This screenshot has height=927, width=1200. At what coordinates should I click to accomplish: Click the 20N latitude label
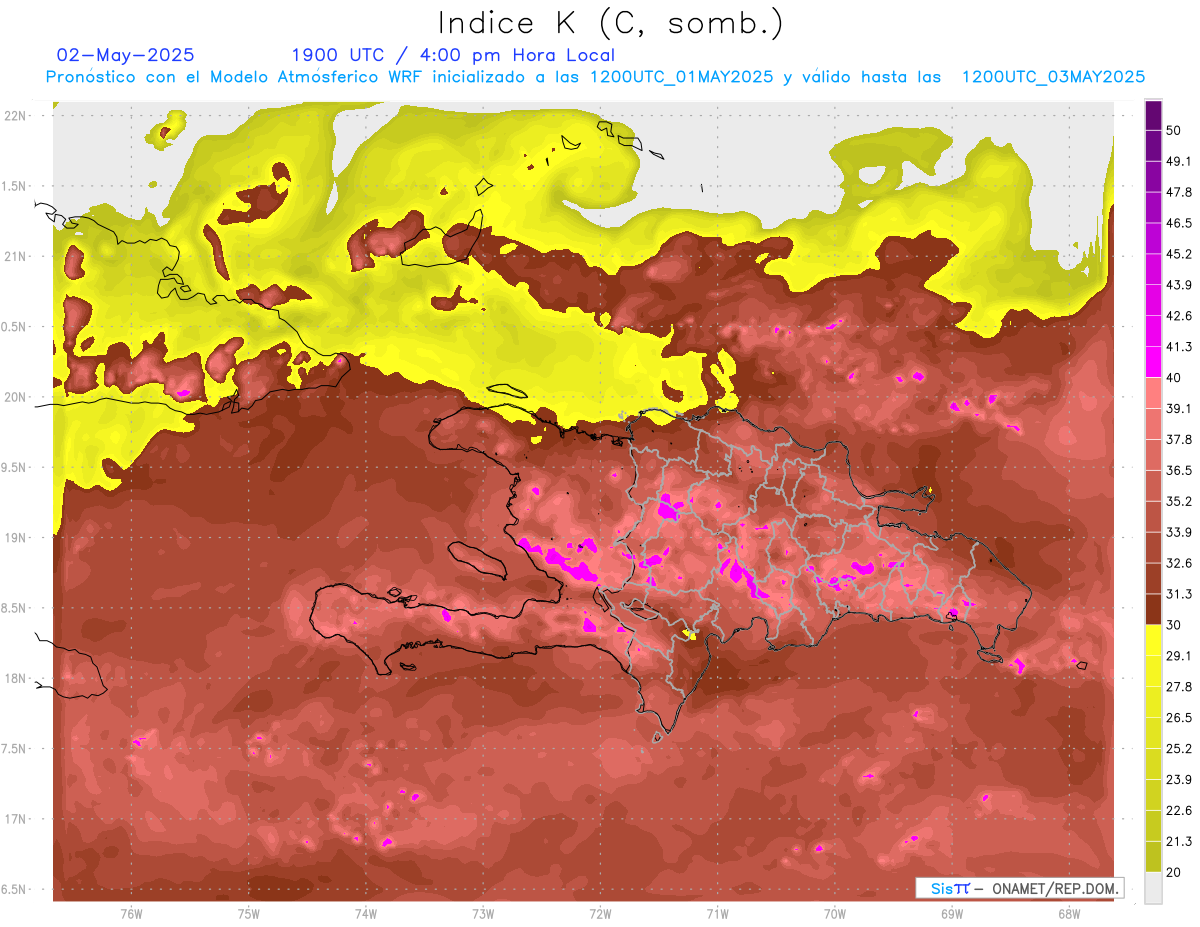16,397
